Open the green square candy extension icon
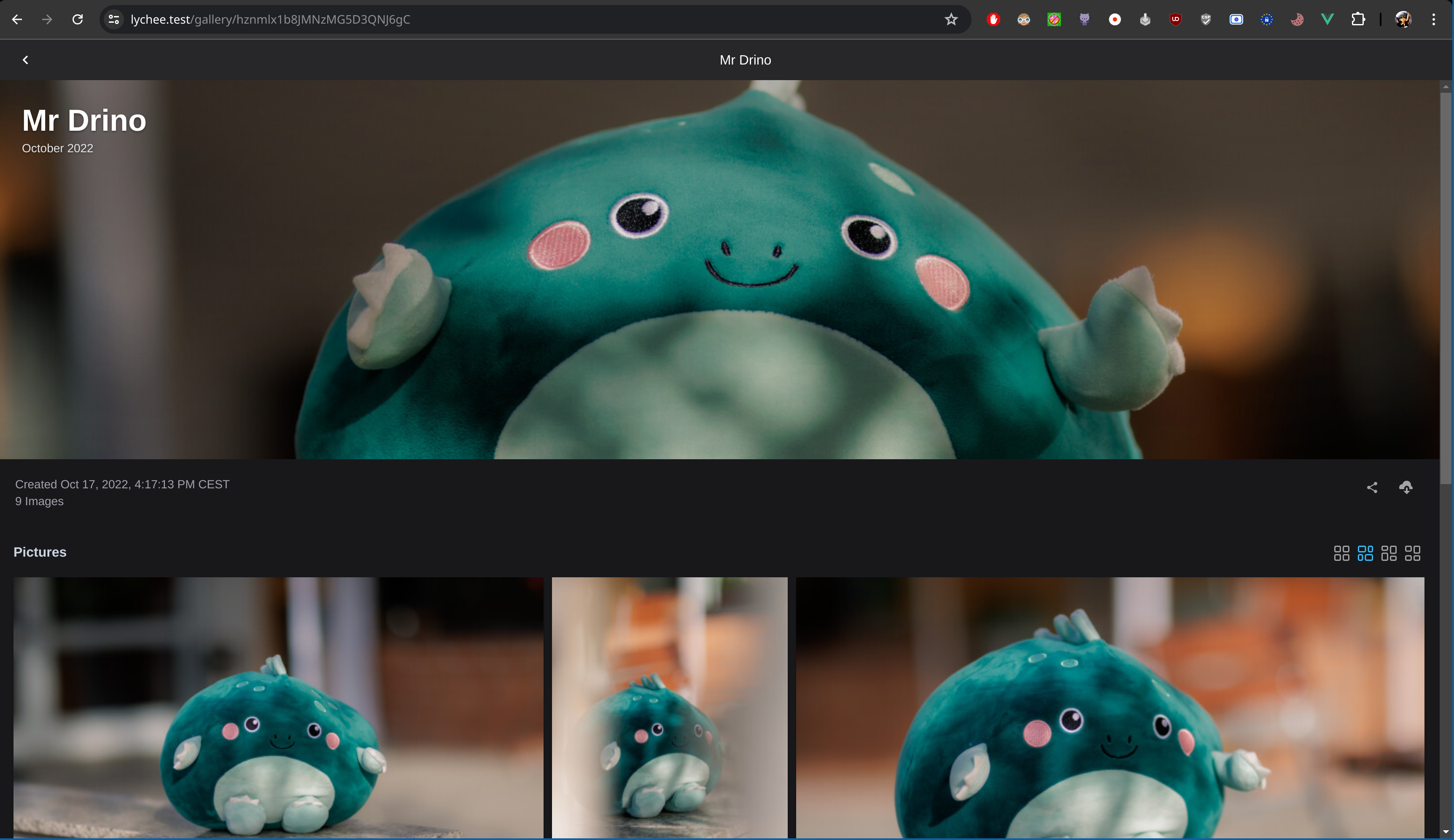Image resolution: width=1454 pixels, height=840 pixels. pyautogui.click(x=1054, y=20)
